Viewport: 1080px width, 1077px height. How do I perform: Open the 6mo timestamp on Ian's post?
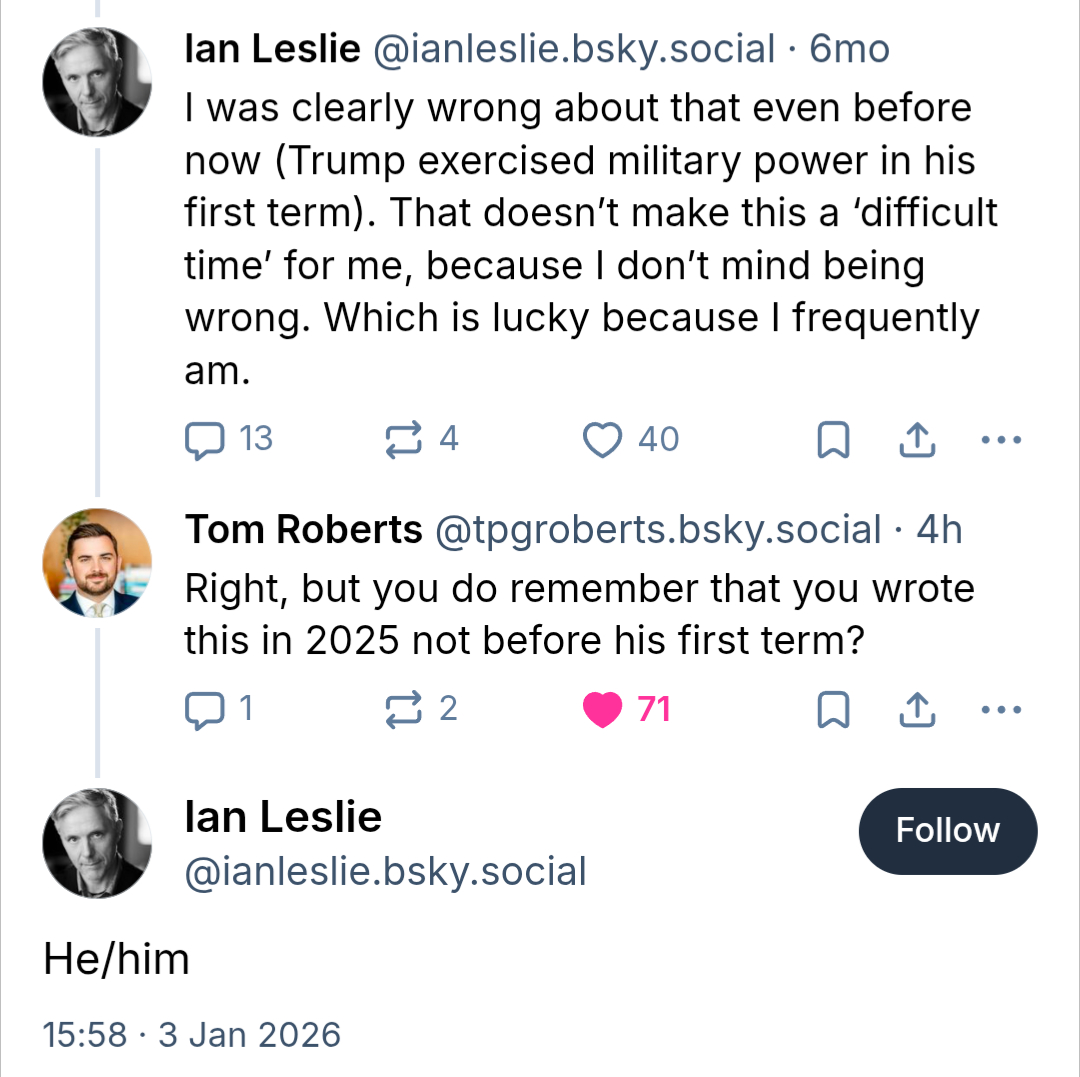click(849, 49)
